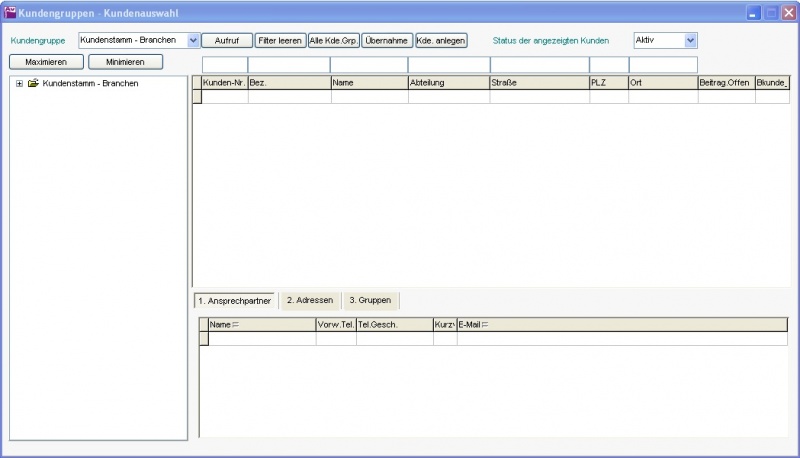The height and width of the screenshot is (458, 800).
Task: Select the Kundenstamm - Branchen tree item
Action: (x=90, y=83)
